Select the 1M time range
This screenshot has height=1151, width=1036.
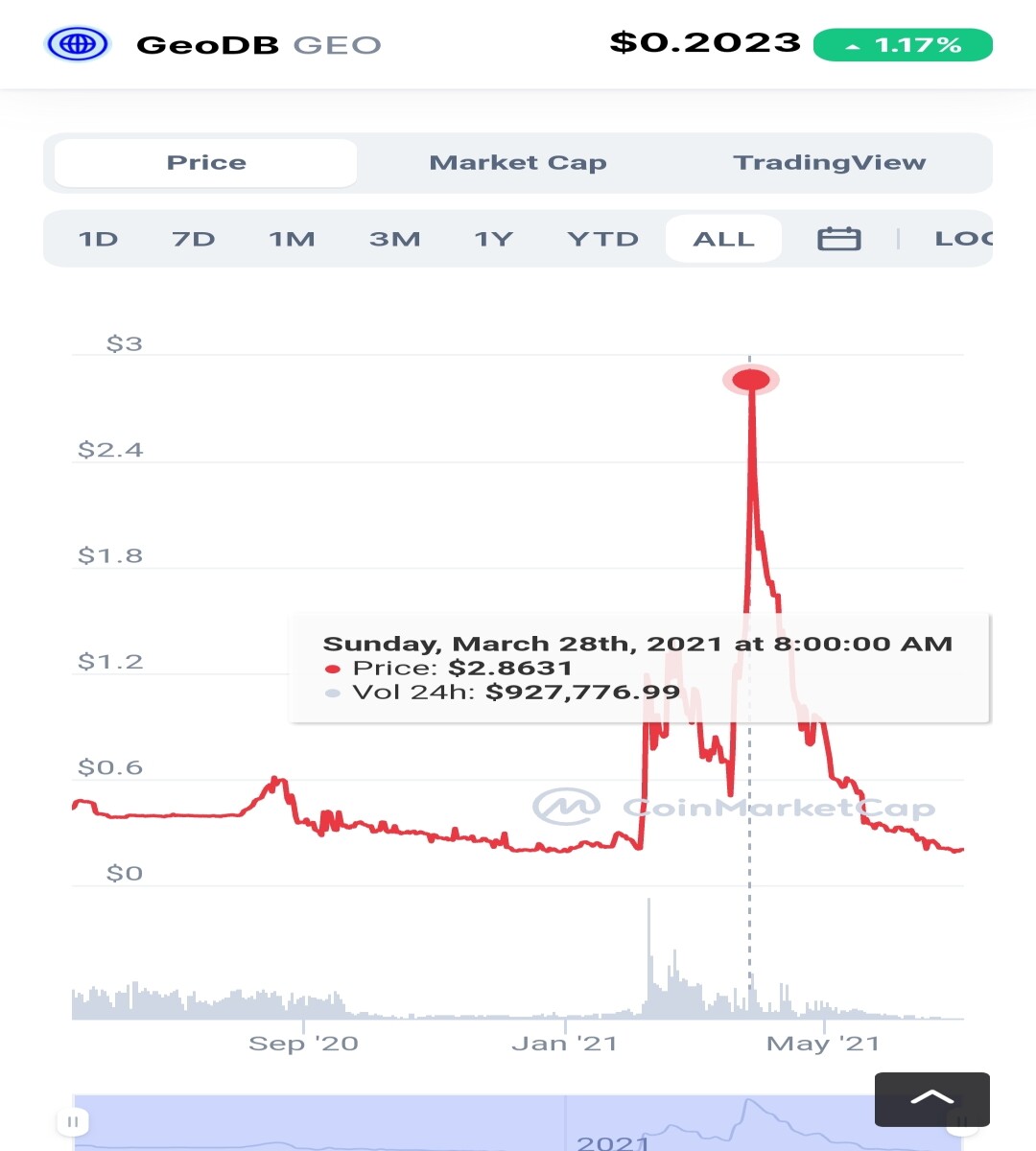pos(292,239)
